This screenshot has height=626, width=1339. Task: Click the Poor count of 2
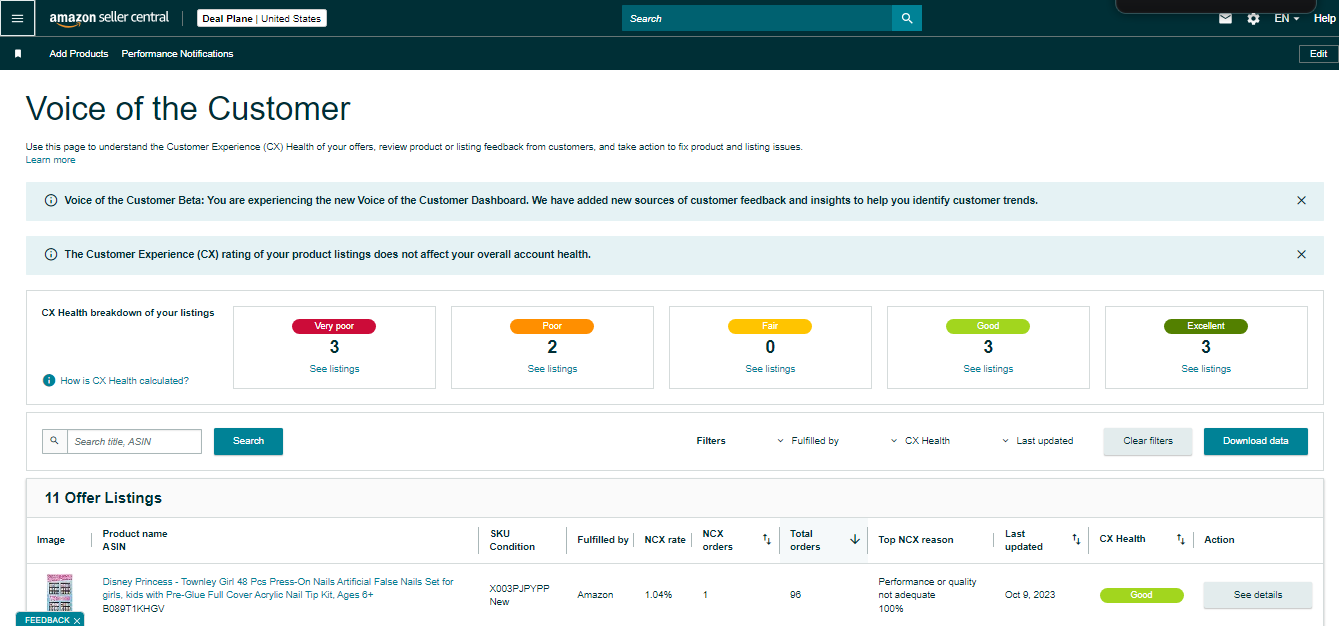552,347
